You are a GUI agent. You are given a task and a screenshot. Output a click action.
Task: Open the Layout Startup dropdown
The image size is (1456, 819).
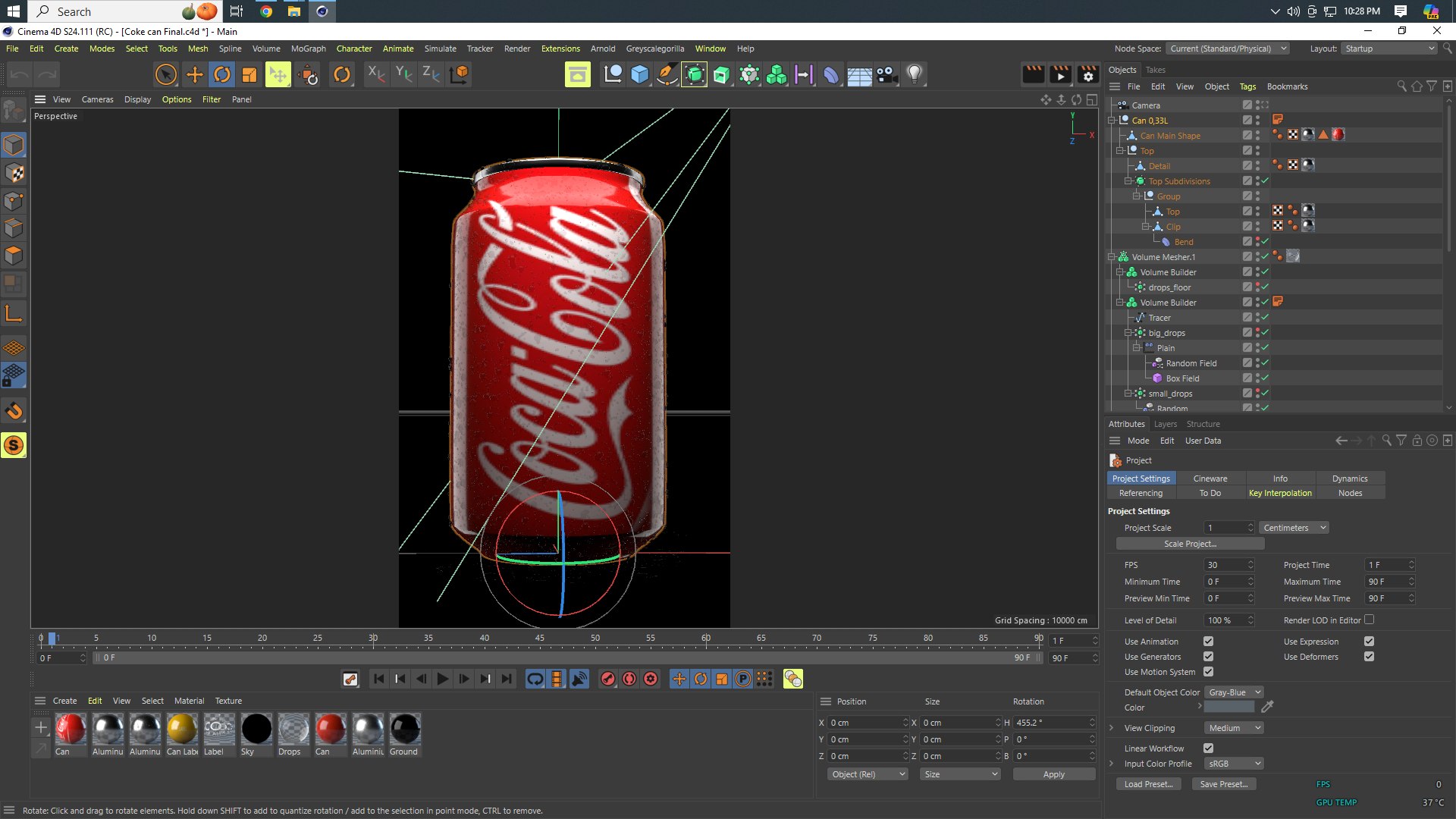pyautogui.click(x=1389, y=49)
